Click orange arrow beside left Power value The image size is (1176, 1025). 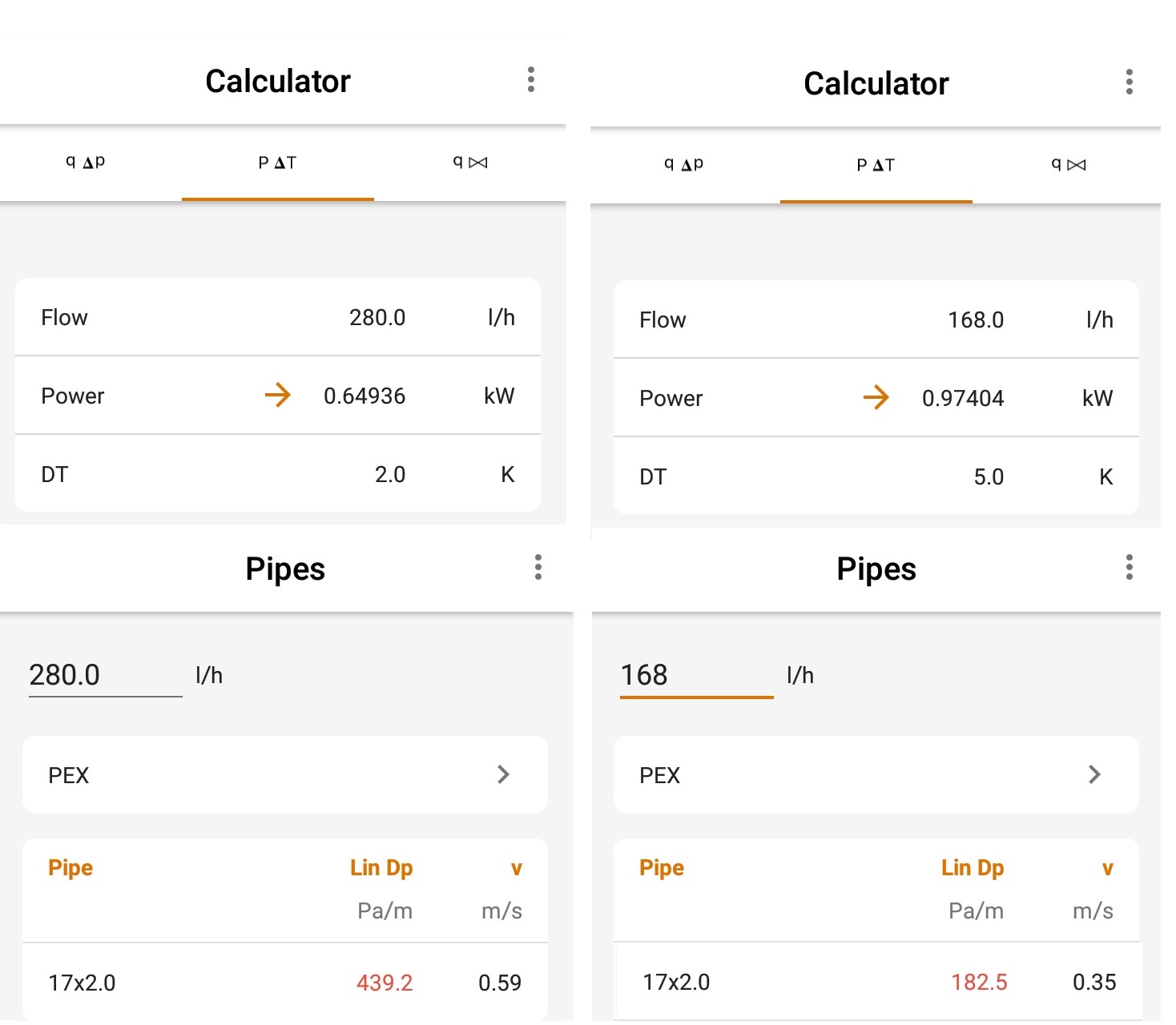click(x=278, y=395)
